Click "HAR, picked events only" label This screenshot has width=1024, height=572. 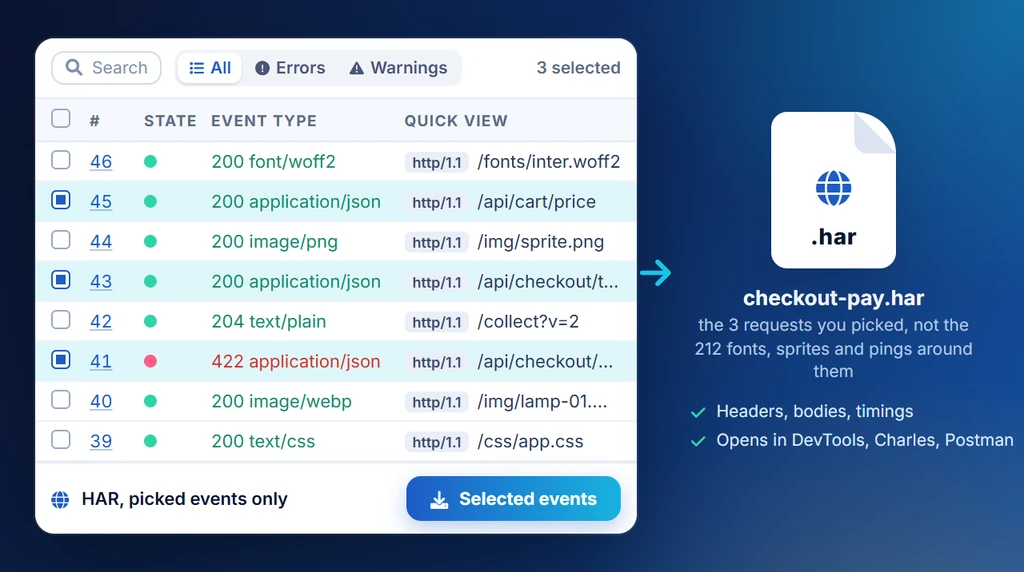pyautogui.click(x=184, y=499)
